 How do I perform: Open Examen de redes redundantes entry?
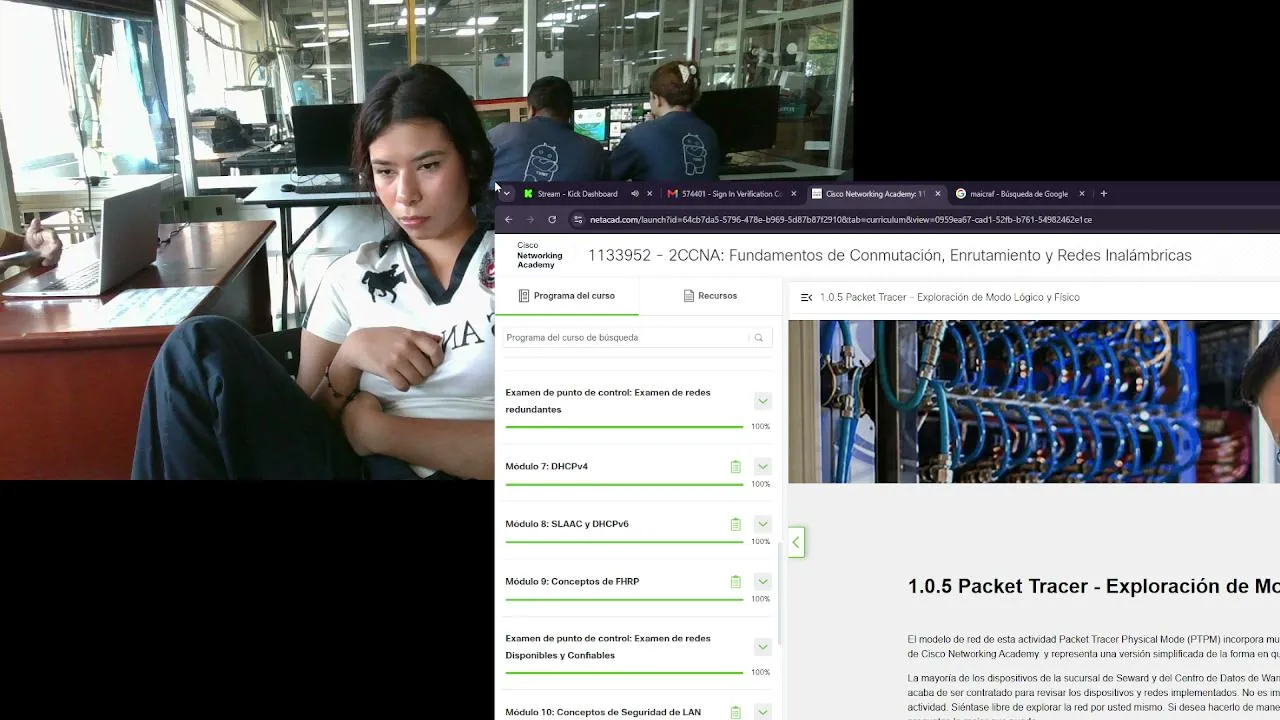pyautogui.click(x=608, y=401)
